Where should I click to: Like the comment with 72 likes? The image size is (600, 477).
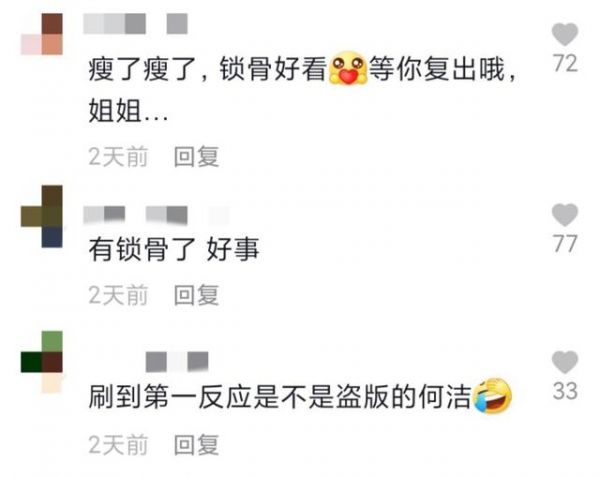click(565, 34)
